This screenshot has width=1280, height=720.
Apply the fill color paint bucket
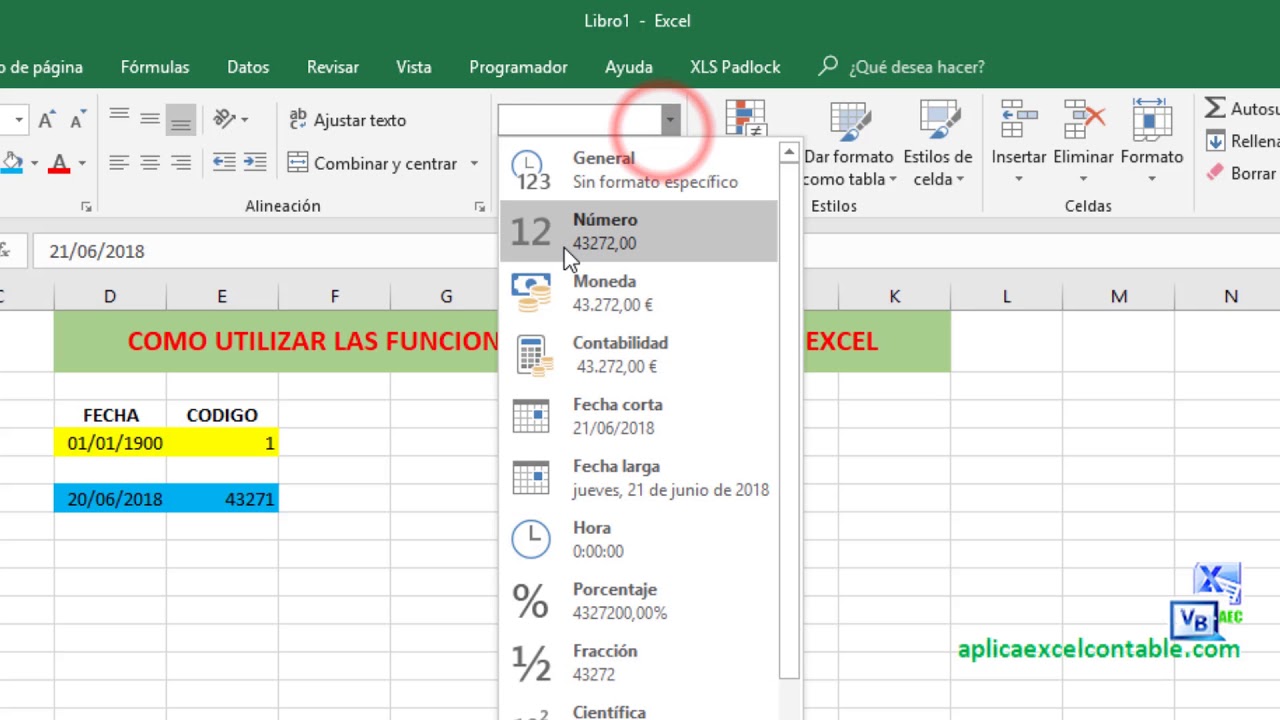pos(12,163)
